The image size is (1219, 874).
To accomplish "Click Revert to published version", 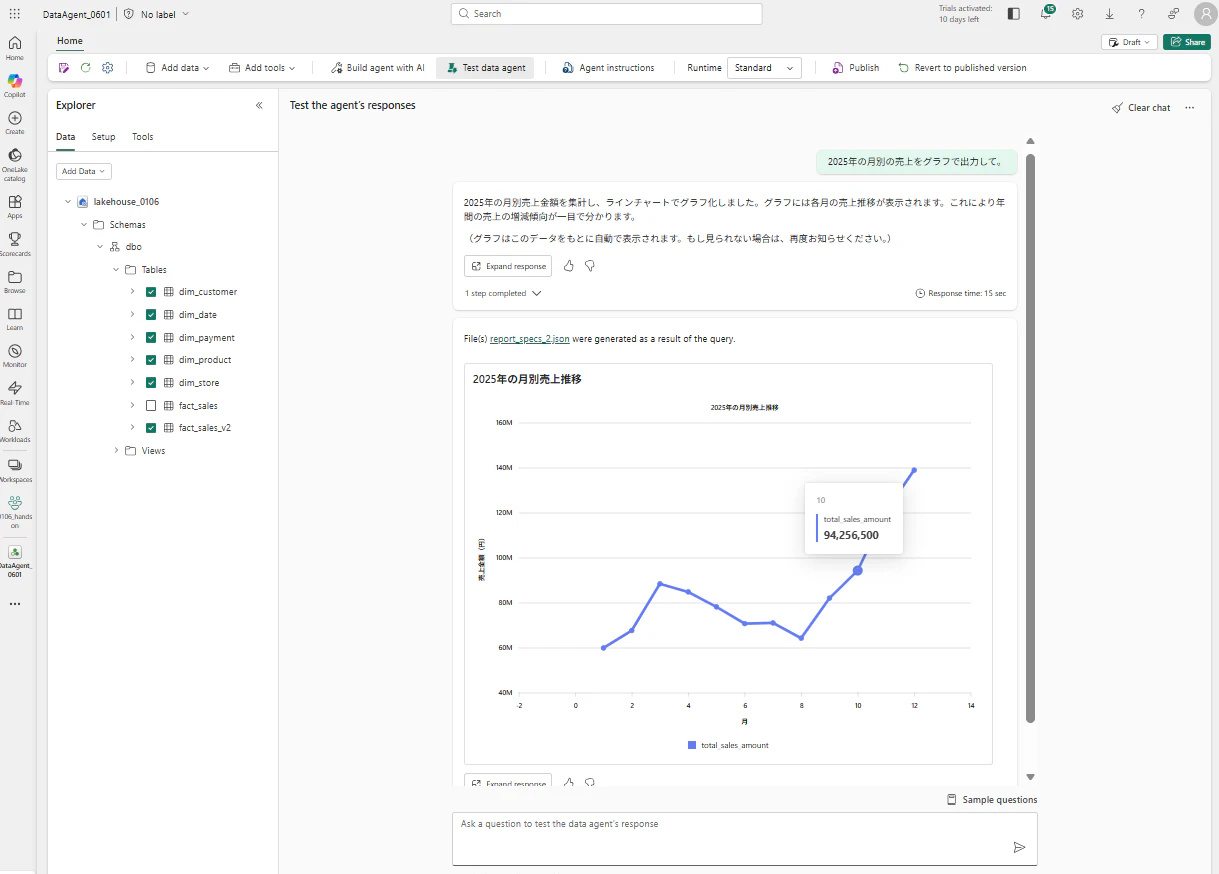I will 962,68.
